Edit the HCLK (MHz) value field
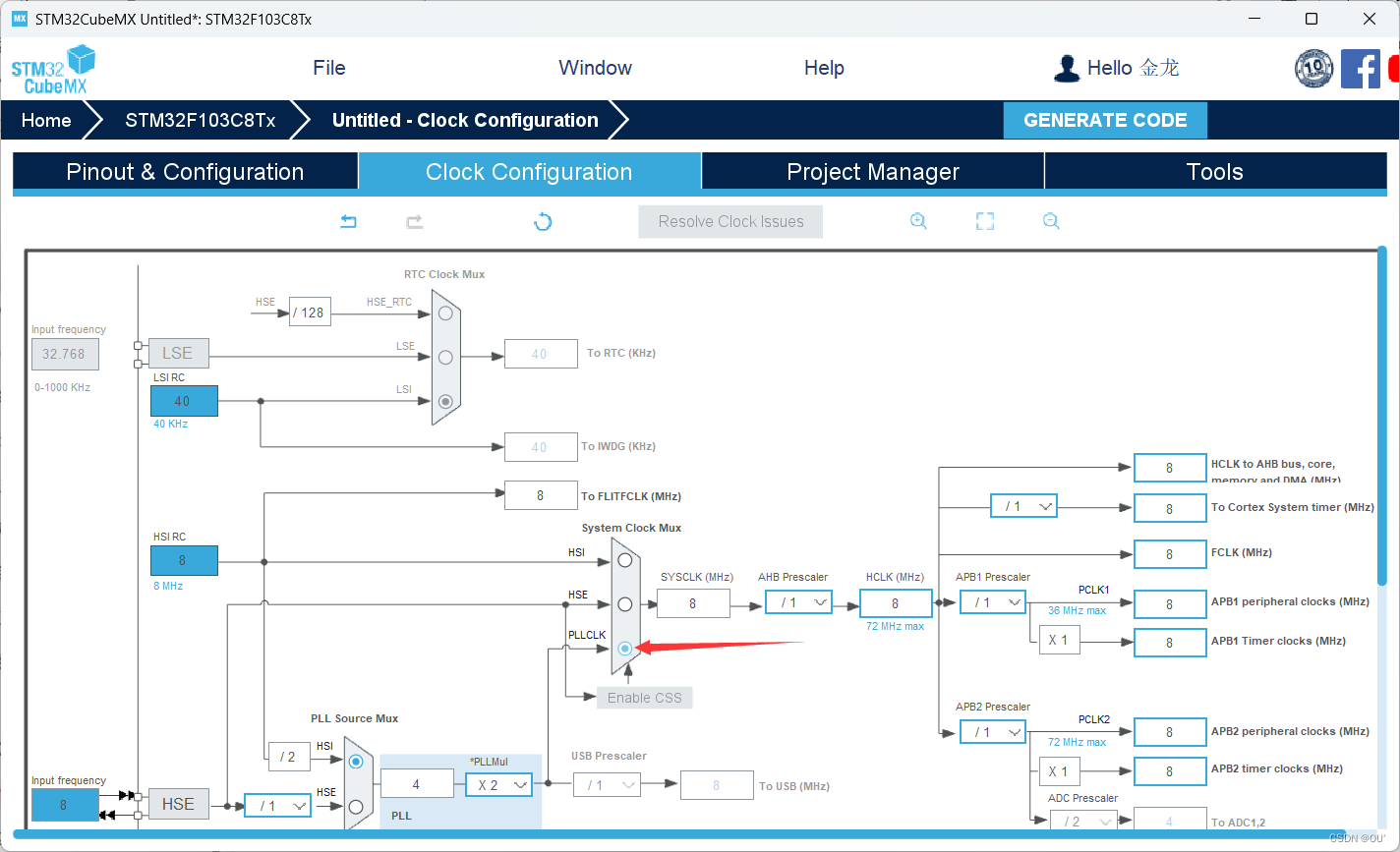 (x=895, y=603)
